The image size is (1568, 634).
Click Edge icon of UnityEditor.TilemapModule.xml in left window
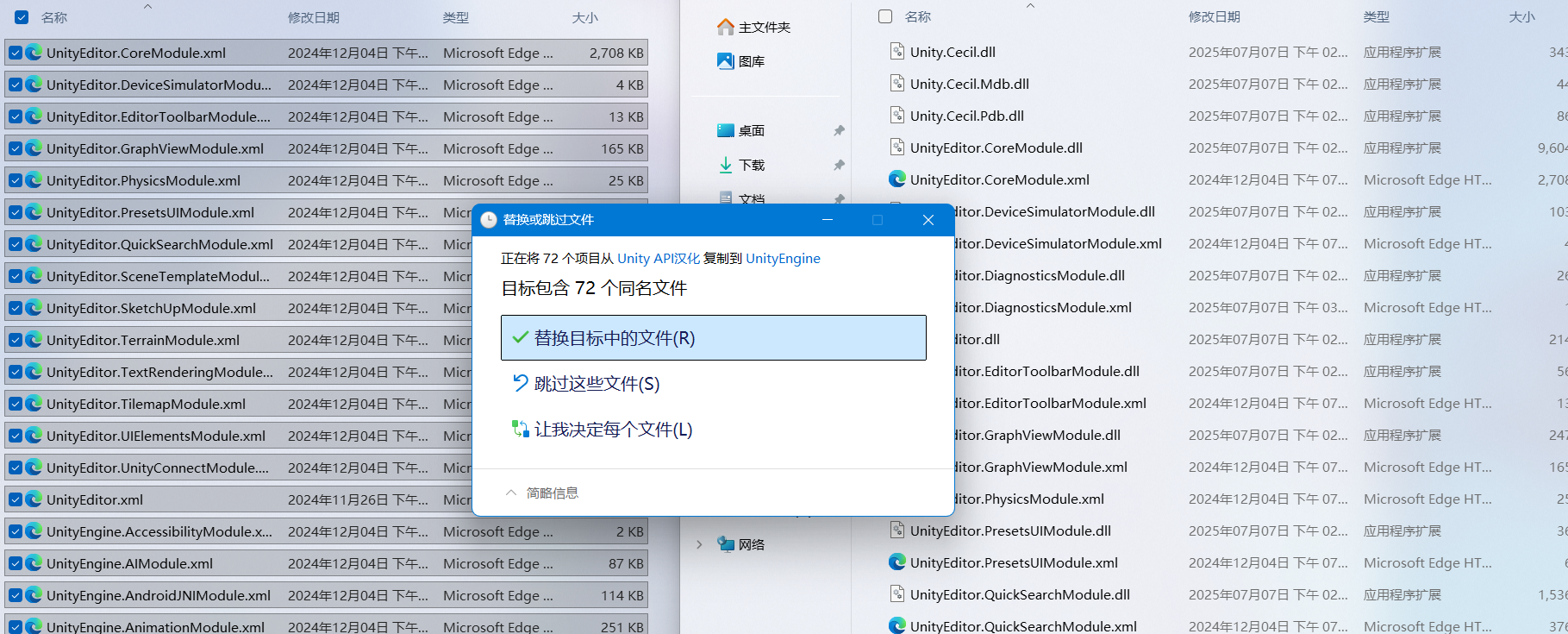pyautogui.click(x=34, y=404)
